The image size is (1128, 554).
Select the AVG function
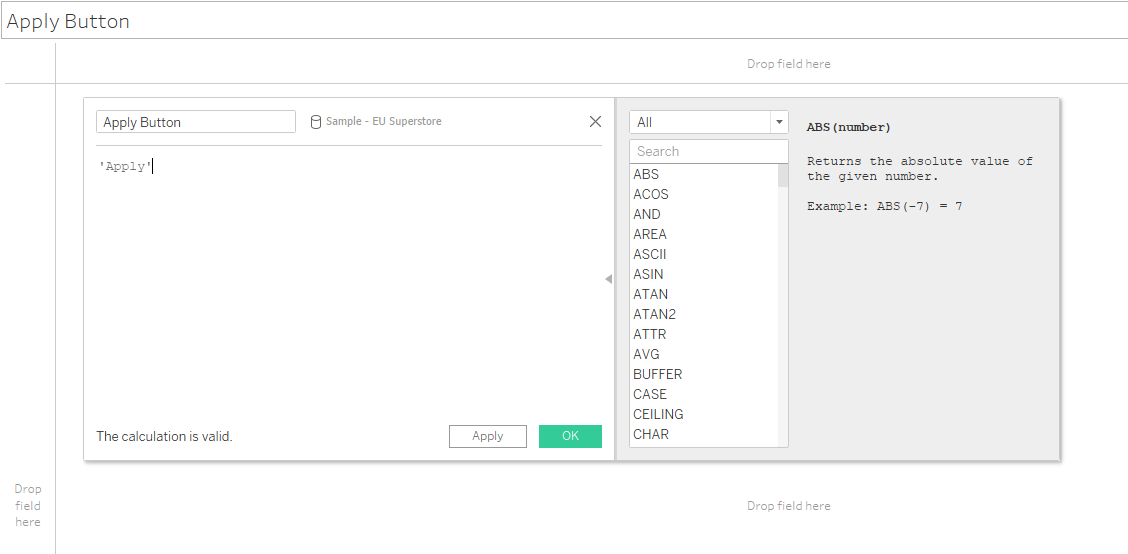pos(647,354)
